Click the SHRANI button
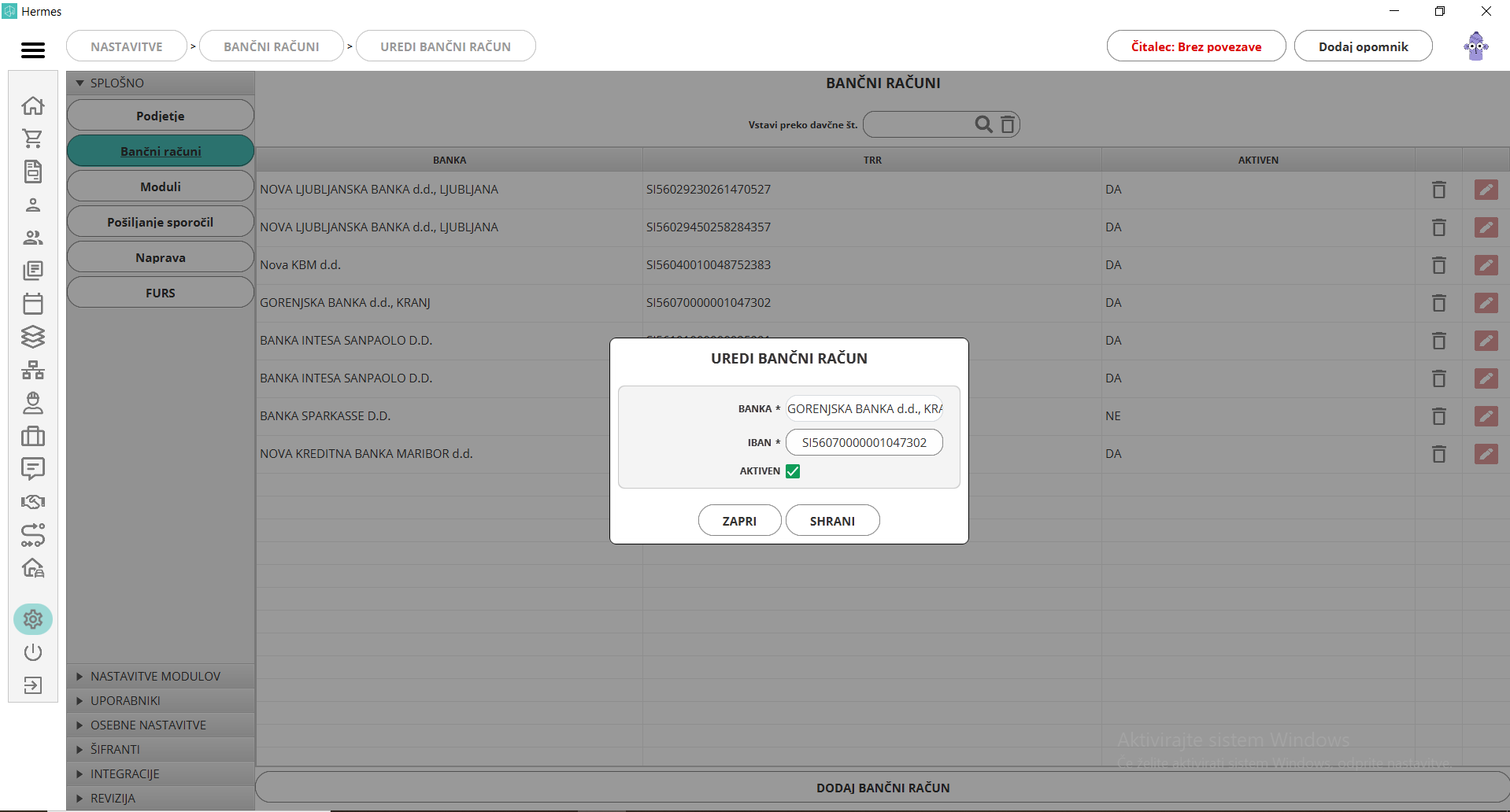This screenshot has width=1510, height=812. [x=833, y=521]
